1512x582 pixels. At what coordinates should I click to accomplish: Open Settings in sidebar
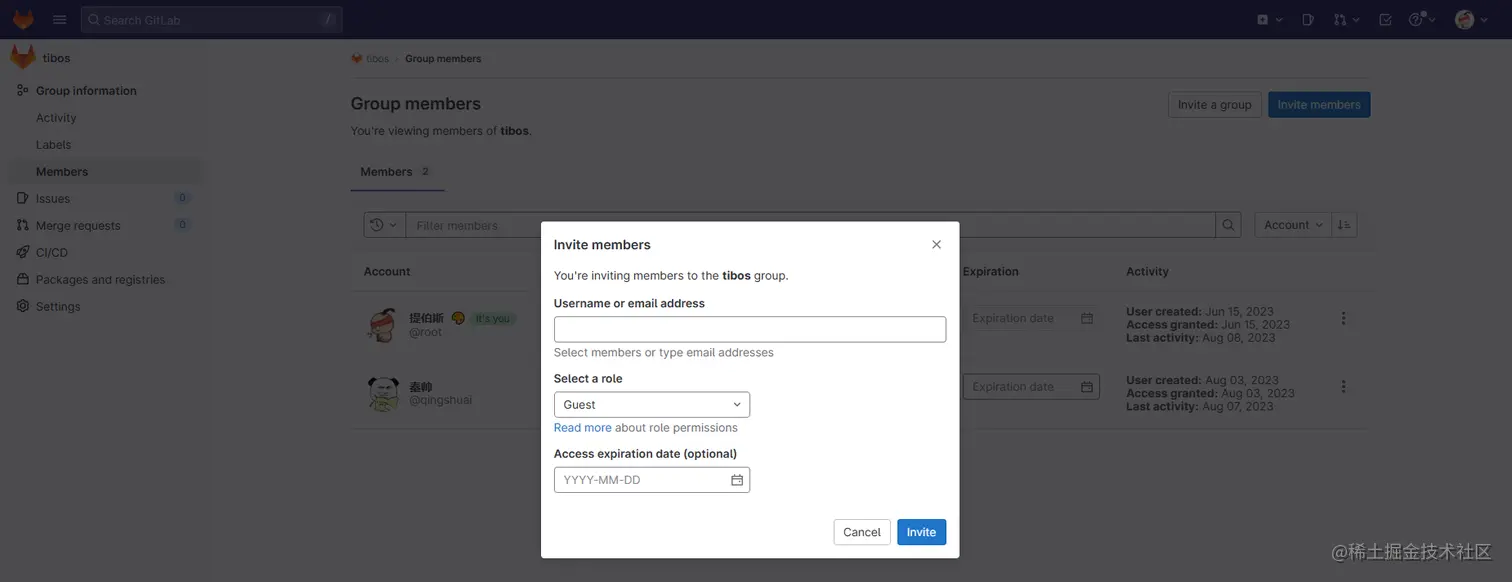[58, 306]
